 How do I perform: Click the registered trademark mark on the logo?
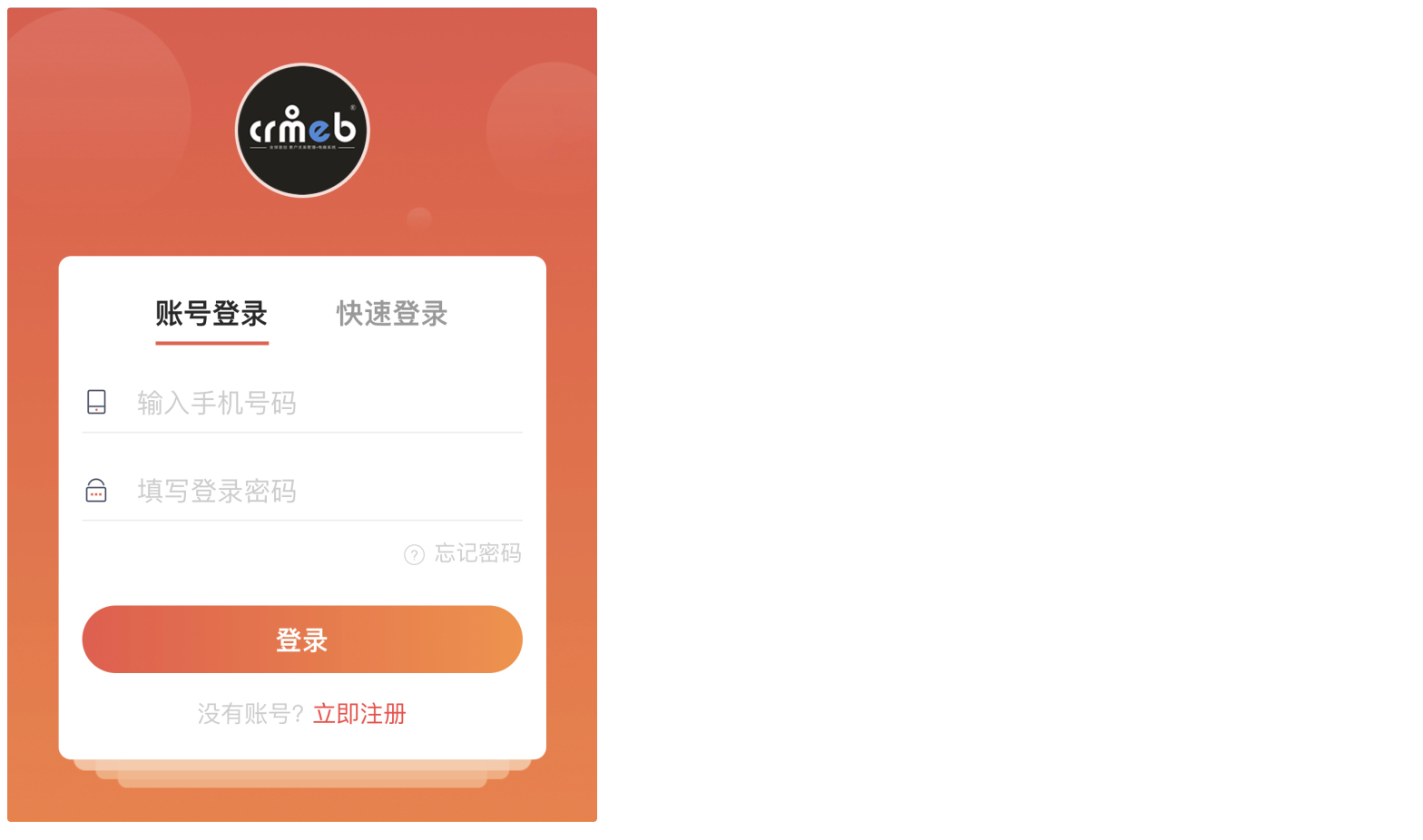[353, 107]
